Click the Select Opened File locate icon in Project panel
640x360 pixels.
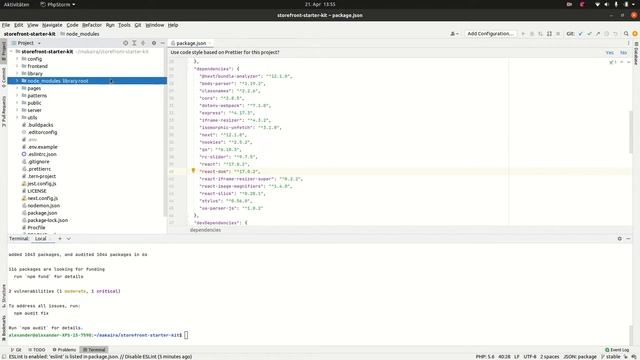126,43
